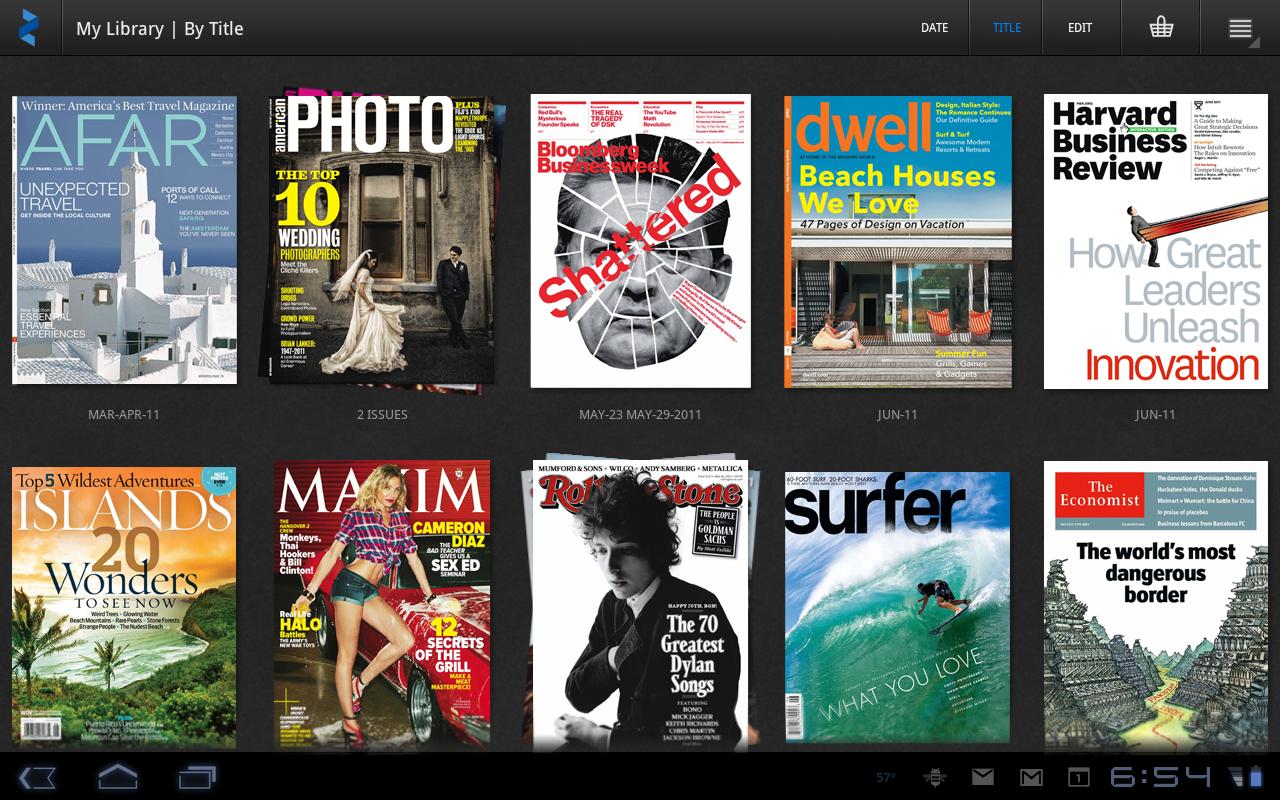Tap EDIT to manage your library

pyautogui.click(x=1079, y=27)
